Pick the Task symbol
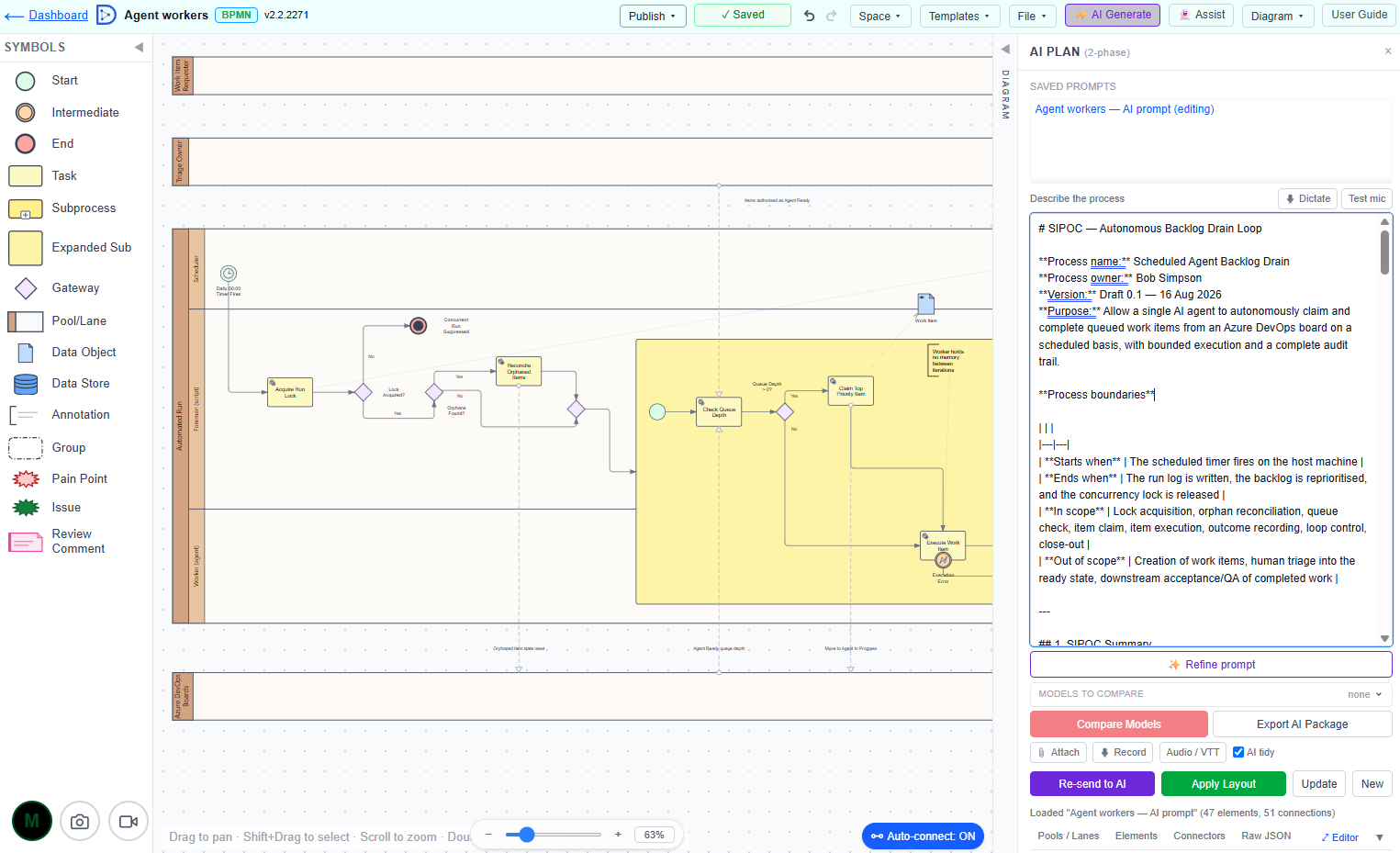This screenshot has width=1400, height=853. [x=26, y=175]
